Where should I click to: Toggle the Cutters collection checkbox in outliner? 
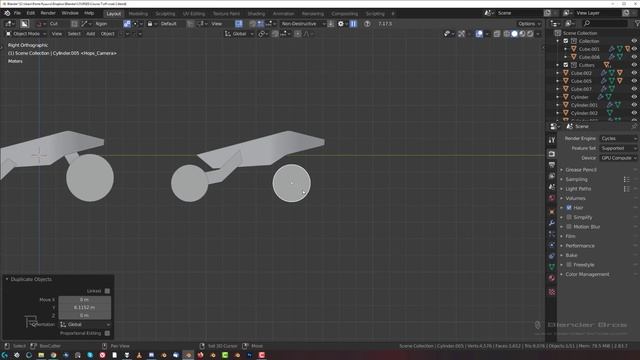566,65
